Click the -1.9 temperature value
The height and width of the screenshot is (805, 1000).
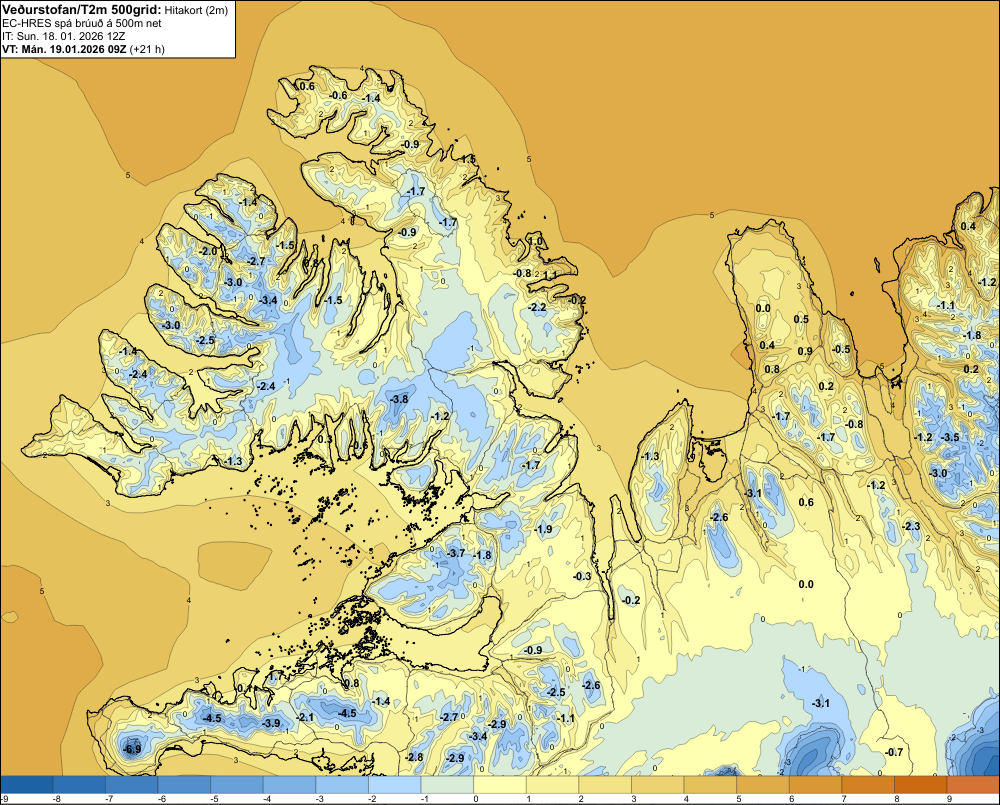pos(543,529)
